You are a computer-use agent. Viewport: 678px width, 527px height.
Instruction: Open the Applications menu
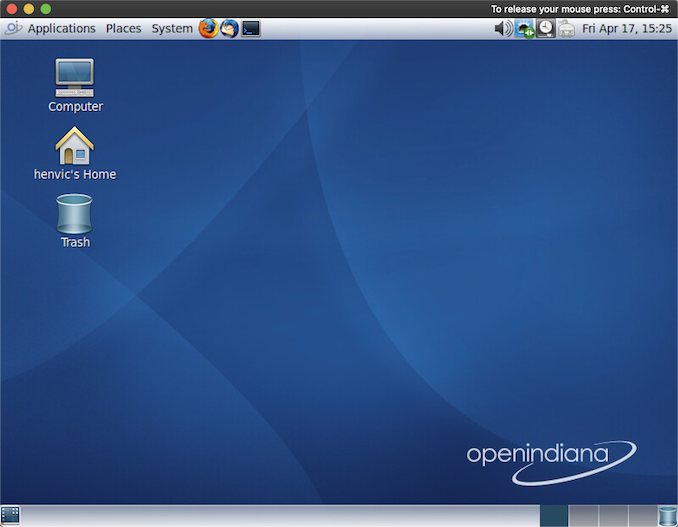click(x=61, y=29)
